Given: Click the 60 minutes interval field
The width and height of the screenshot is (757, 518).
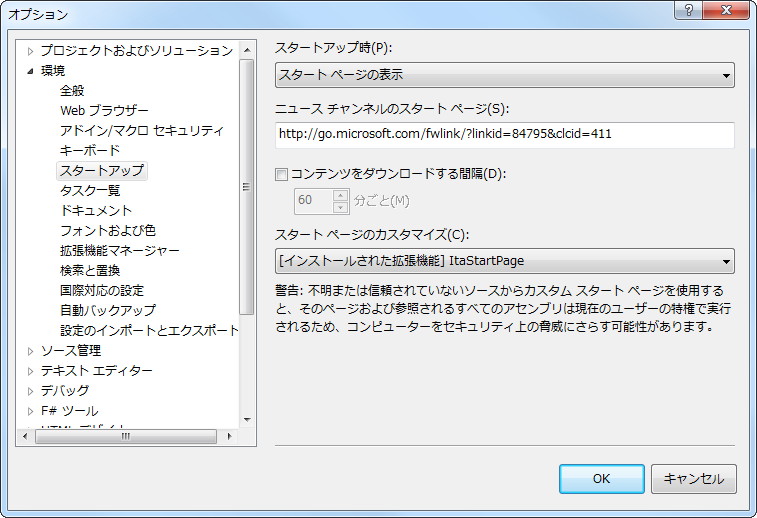Looking at the screenshot, I should tap(313, 200).
